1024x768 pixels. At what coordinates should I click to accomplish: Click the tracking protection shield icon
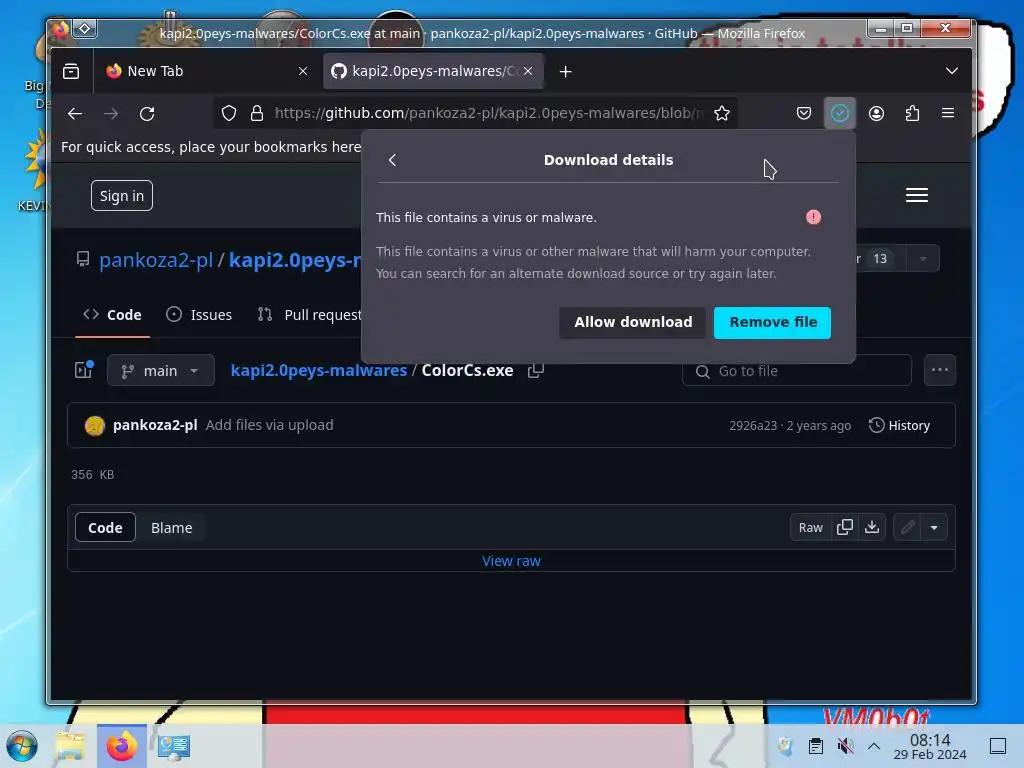(229, 114)
